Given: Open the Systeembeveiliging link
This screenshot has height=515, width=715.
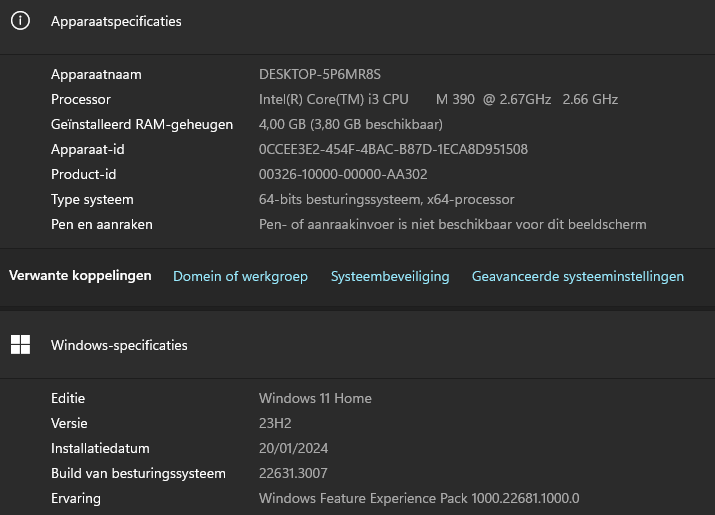Looking at the screenshot, I should [390, 276].
